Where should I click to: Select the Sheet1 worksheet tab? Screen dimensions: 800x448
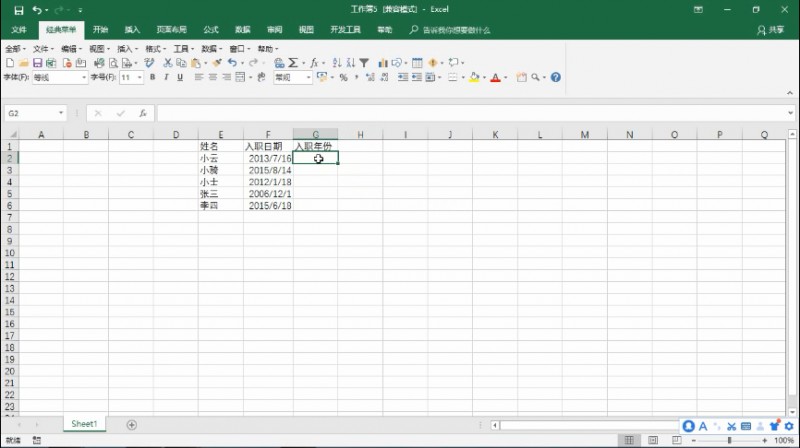84,424
